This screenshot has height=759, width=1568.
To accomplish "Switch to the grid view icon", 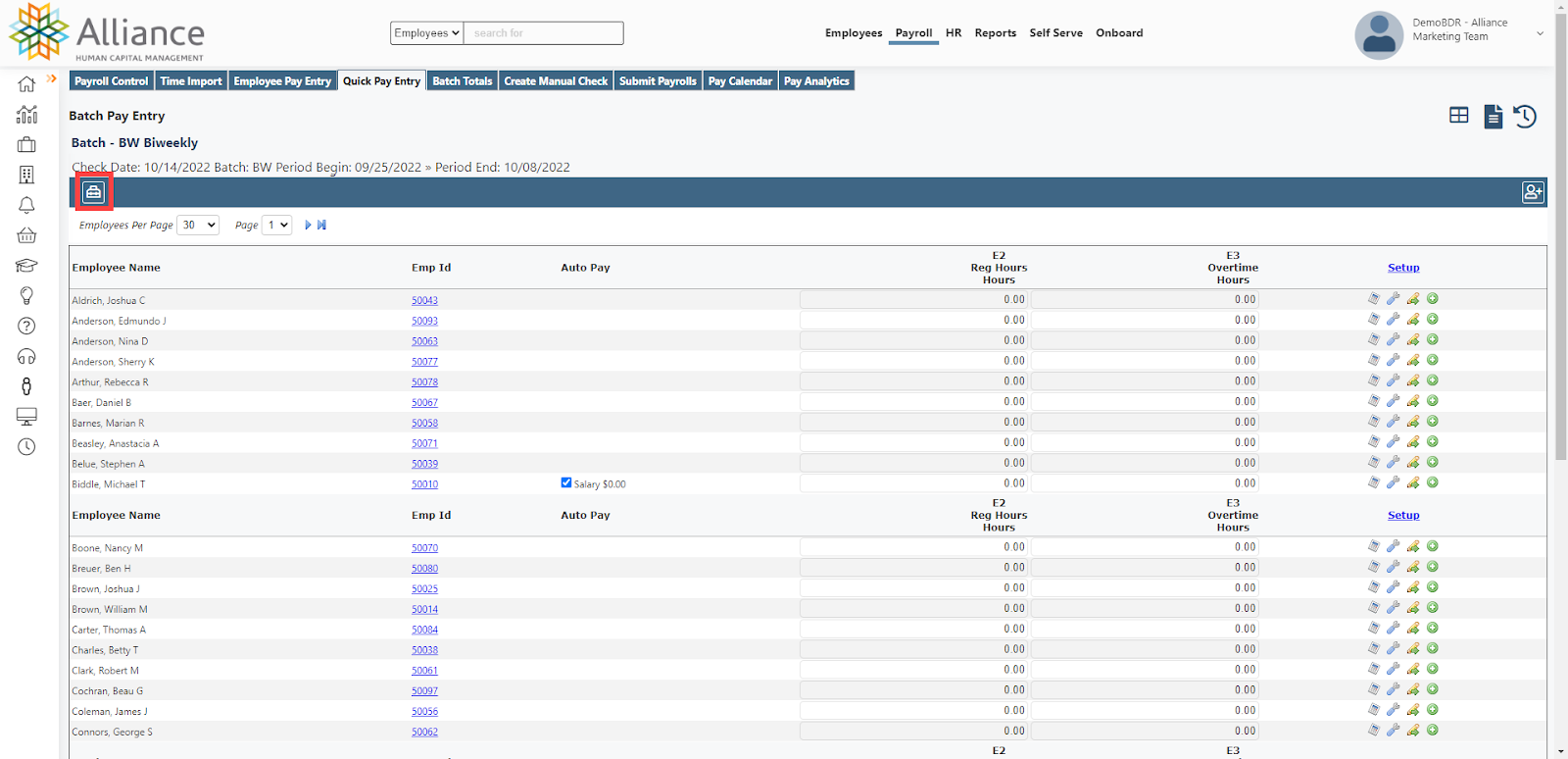I will (x=1459, y=116).
